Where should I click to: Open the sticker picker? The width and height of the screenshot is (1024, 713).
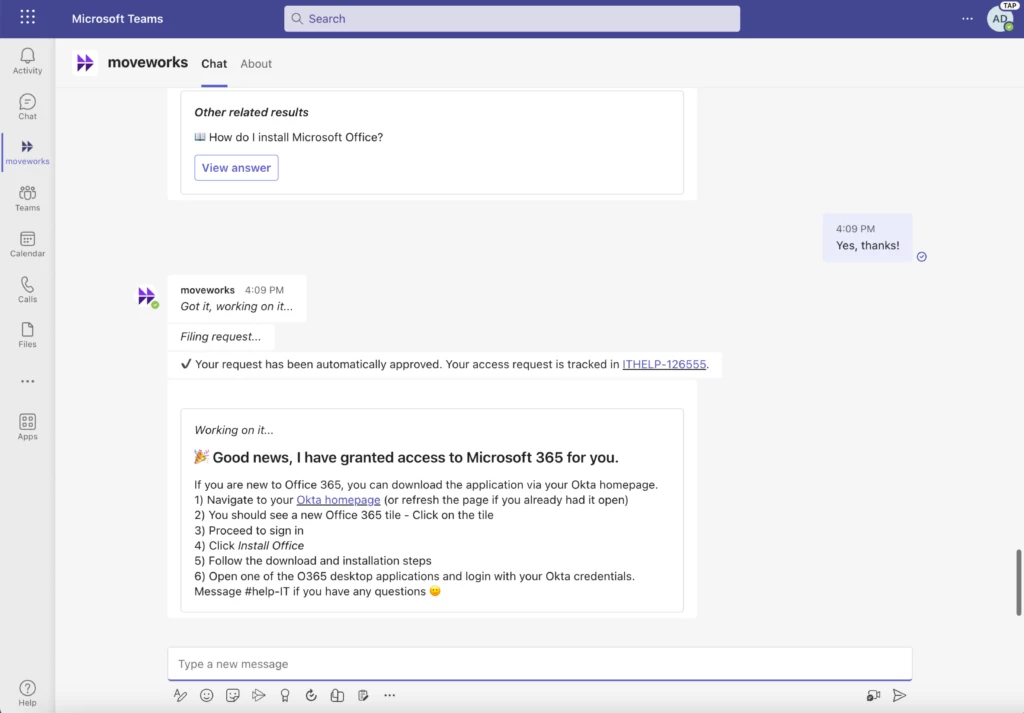click(x=232, y=695)
